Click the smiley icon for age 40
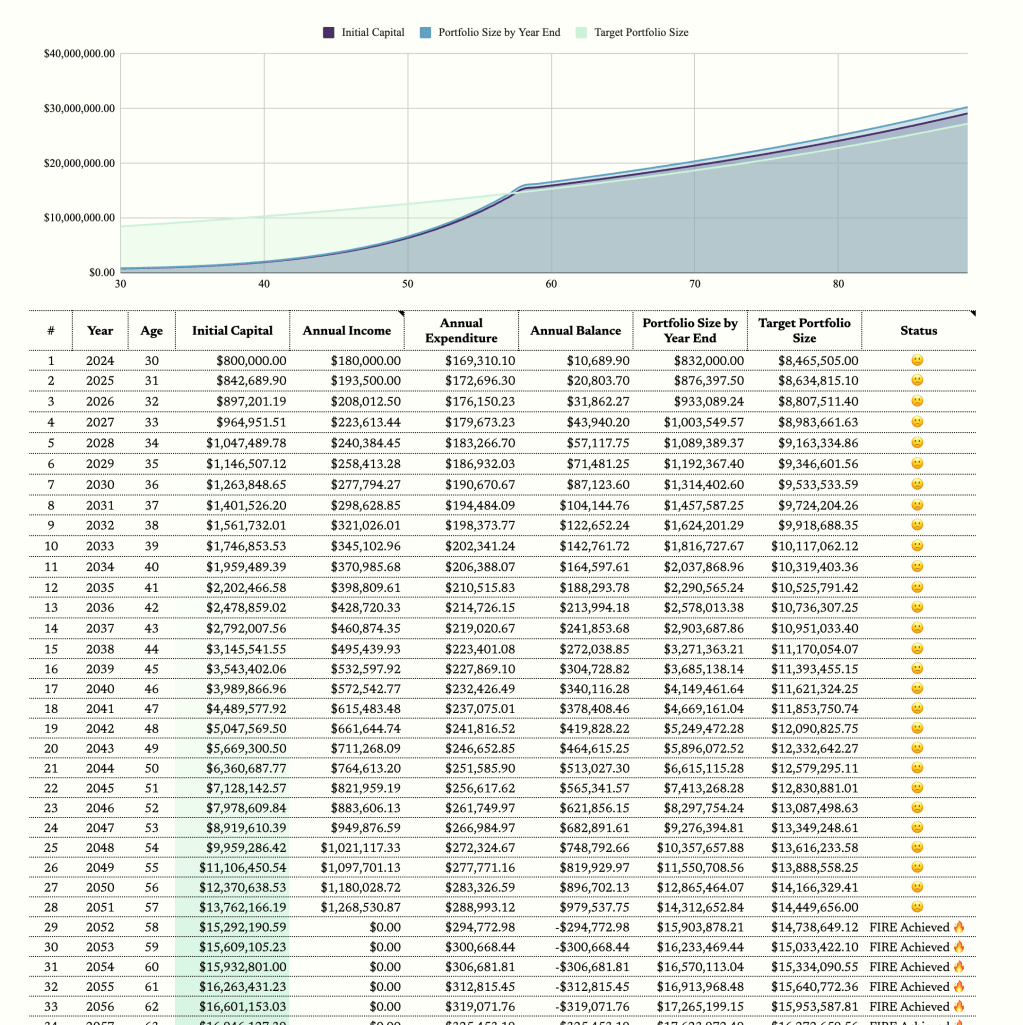 [917, 566]
